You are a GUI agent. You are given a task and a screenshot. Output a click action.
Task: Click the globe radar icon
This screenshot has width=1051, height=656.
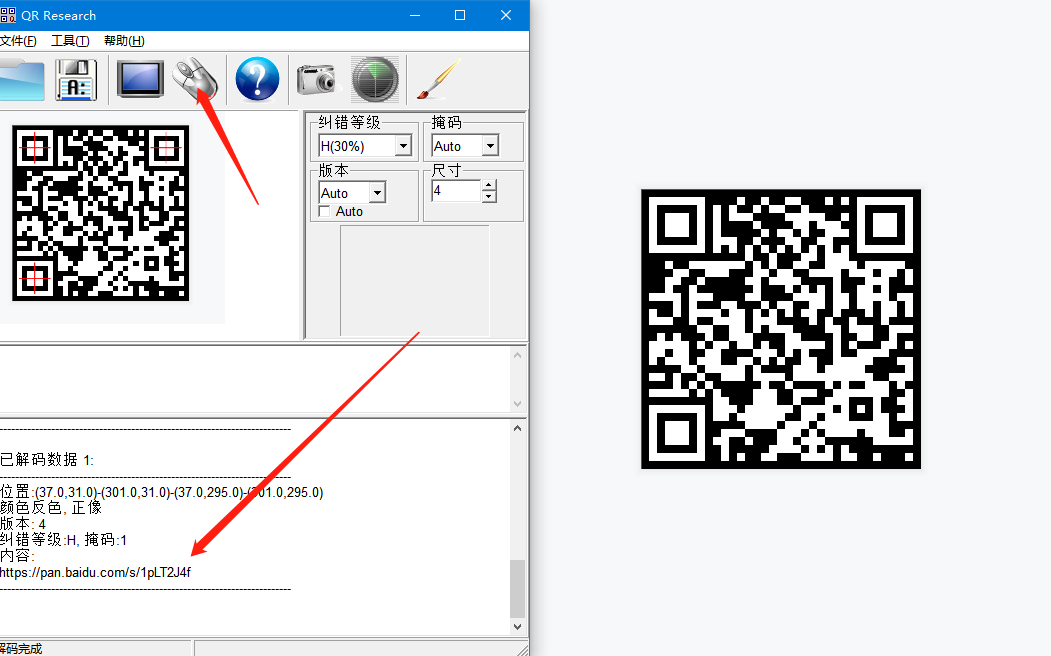[375, 79]
